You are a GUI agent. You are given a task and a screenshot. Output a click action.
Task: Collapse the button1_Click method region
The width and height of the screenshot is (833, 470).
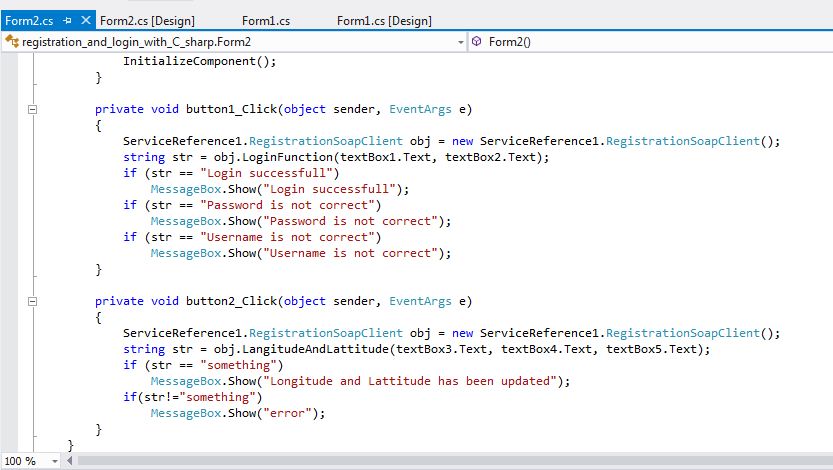click(x=32, y=109)
